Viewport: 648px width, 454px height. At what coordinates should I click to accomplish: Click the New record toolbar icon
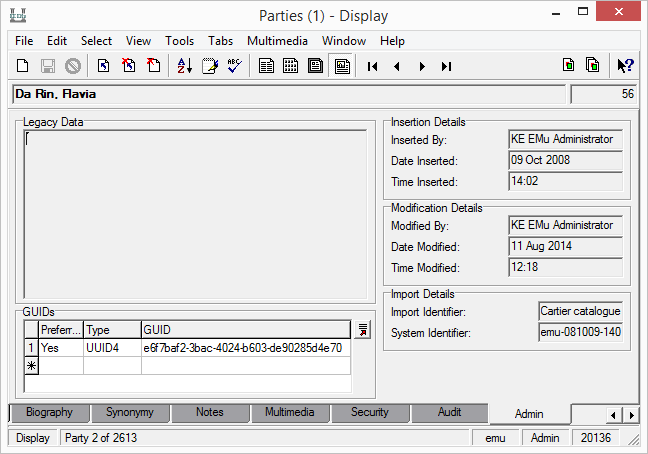click(x=22, y=66)
